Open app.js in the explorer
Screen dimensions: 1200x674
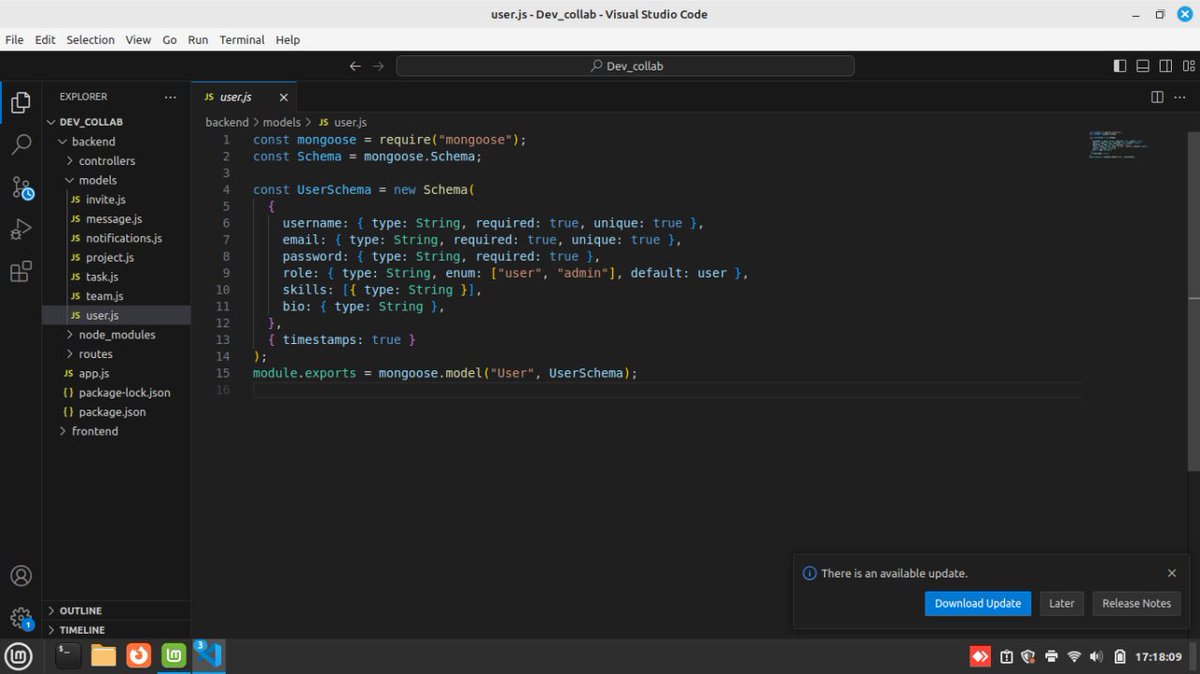pos(116,373)
